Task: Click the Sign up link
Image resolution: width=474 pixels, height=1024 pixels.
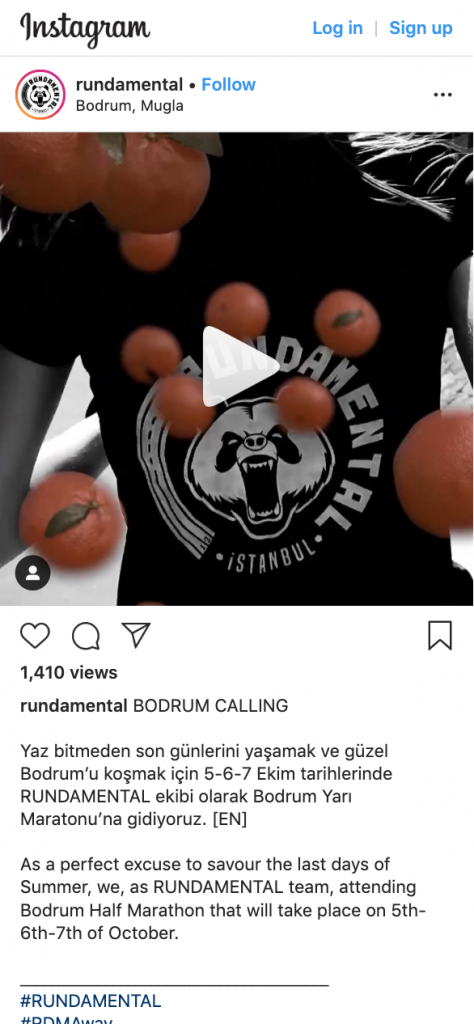Action: [x=420, y=28]
